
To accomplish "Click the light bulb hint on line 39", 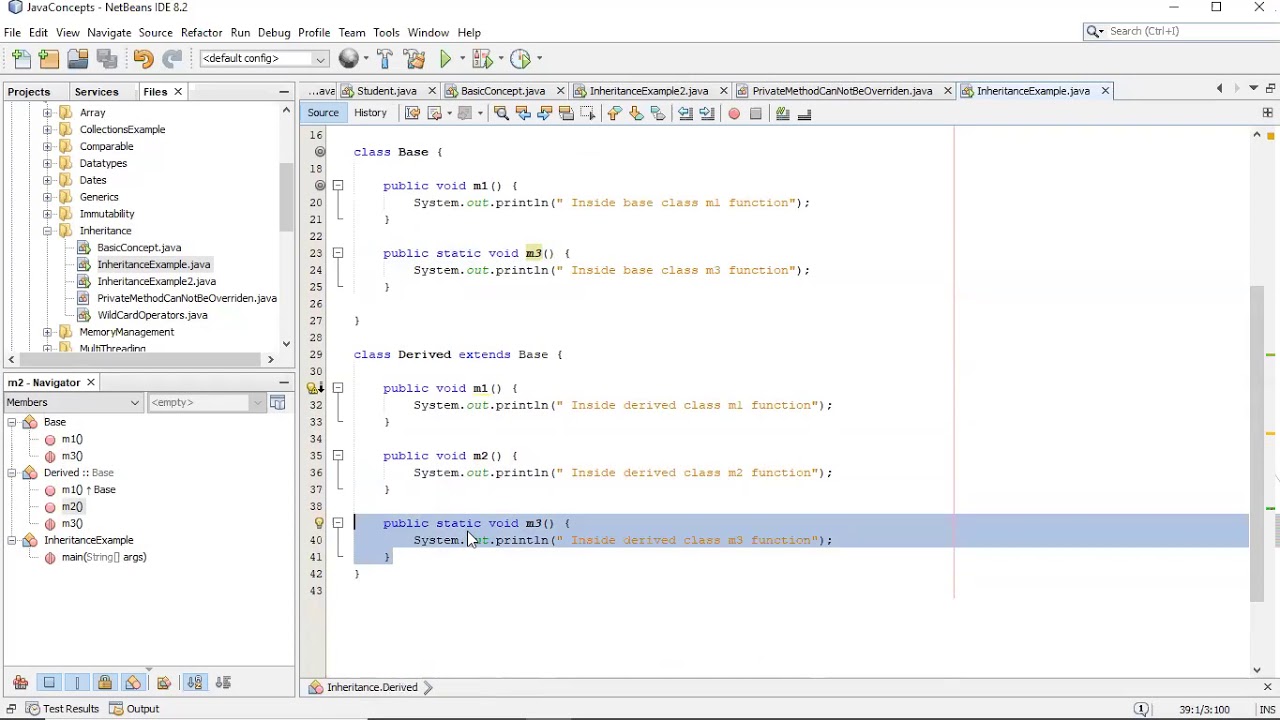I will pos(319,523).
